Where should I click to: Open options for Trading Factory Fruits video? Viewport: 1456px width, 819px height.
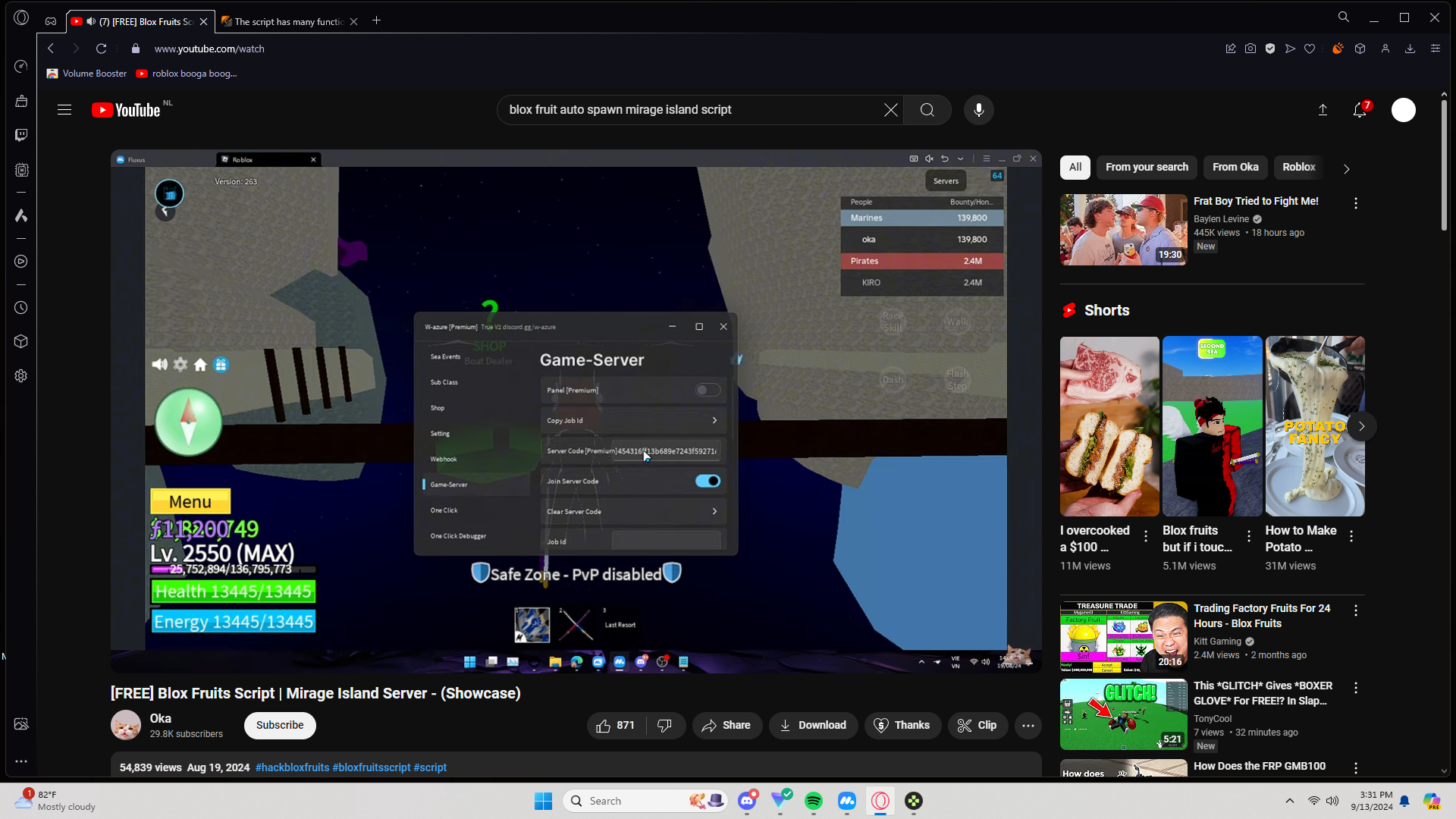[x=1356, y=610]
